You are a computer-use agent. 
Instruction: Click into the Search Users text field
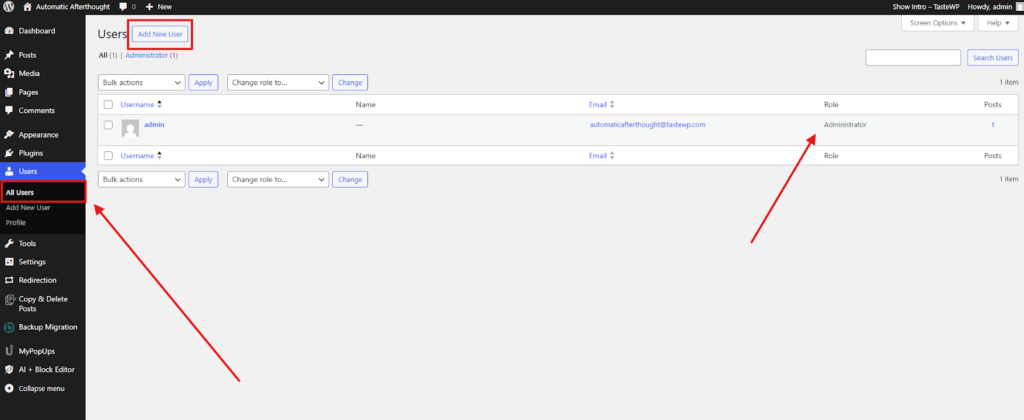coord(912,58)
